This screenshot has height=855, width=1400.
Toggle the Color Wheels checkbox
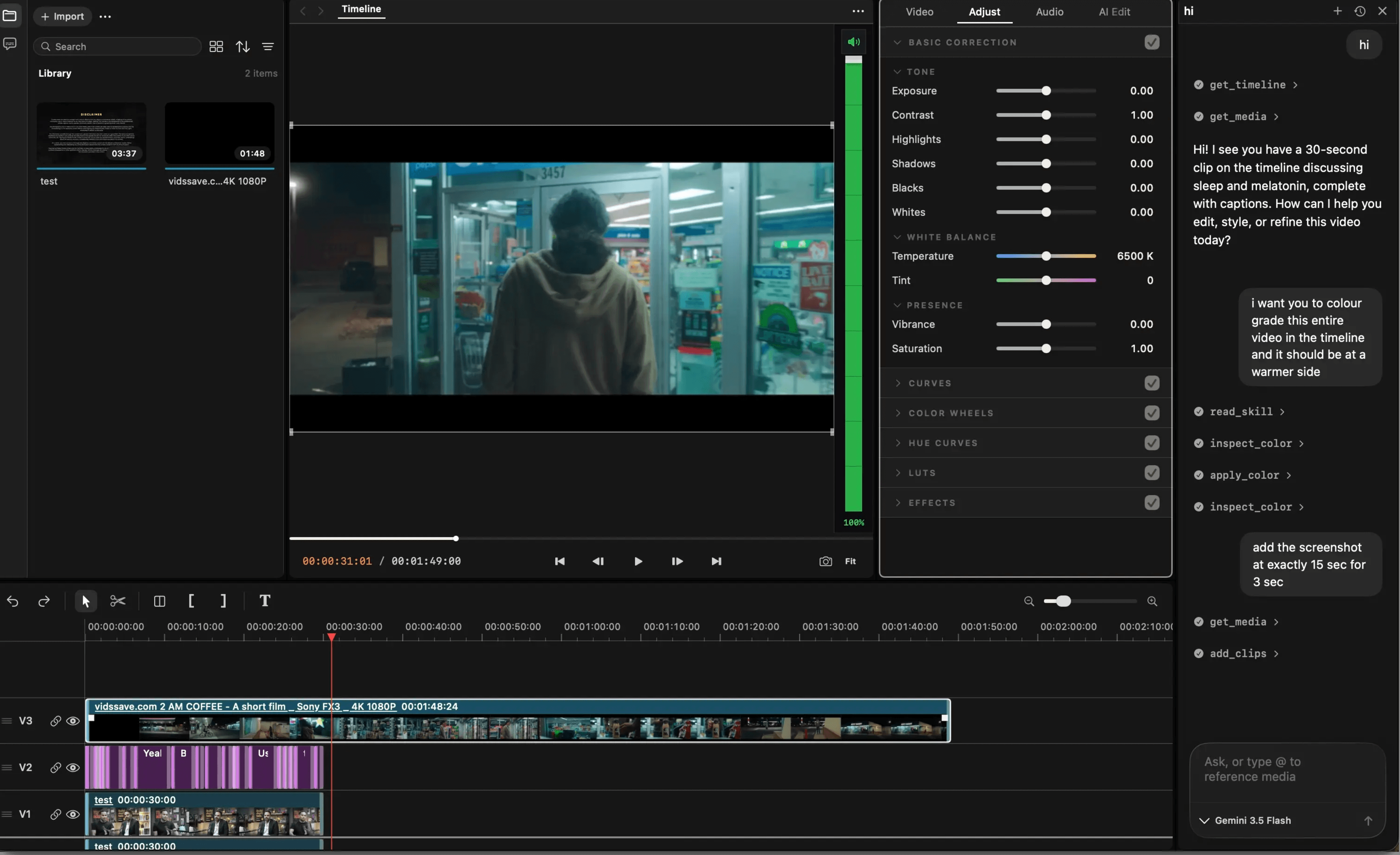(x=1152, y=413)
